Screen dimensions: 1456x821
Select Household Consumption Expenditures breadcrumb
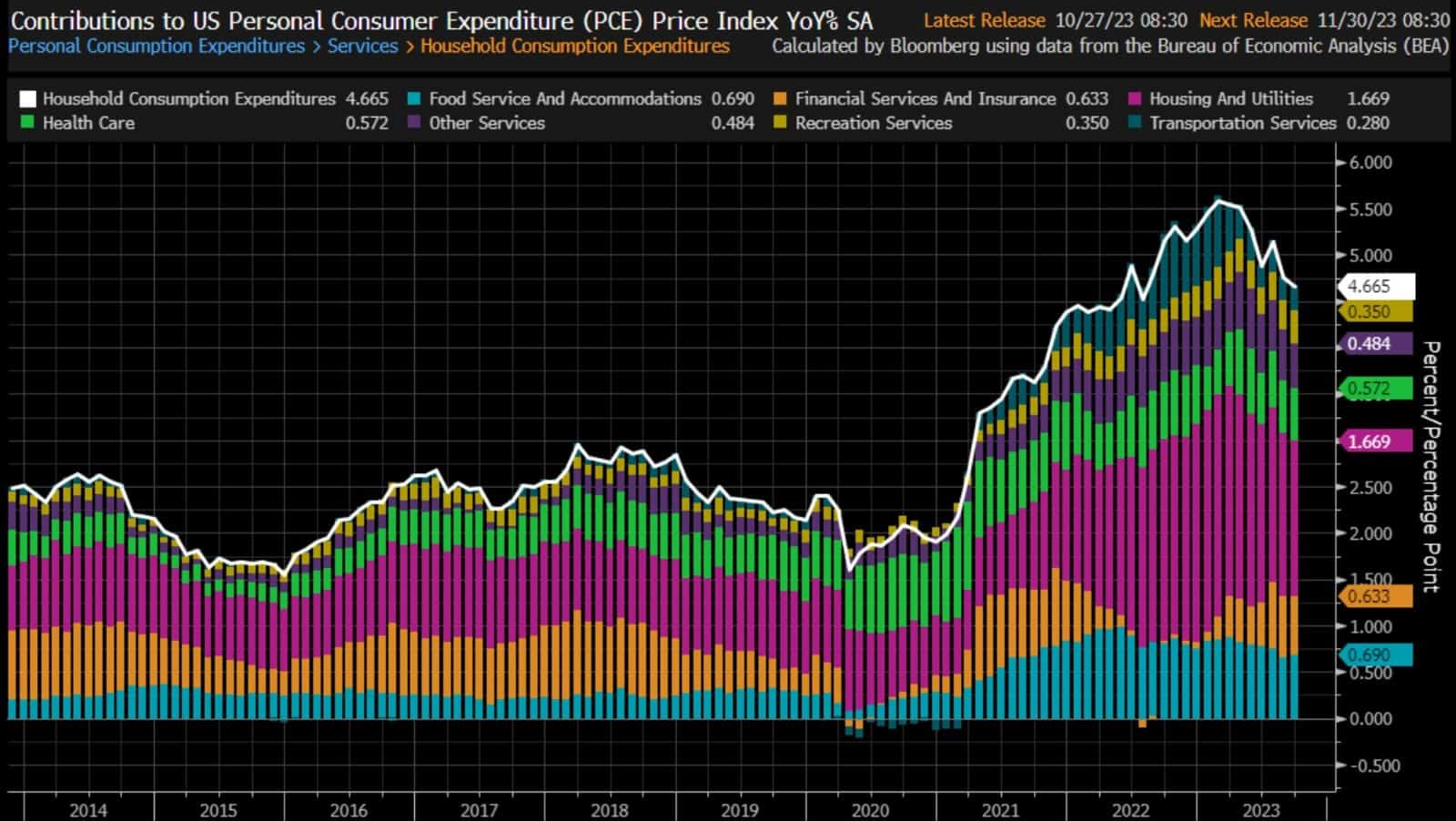coord(574,46)
